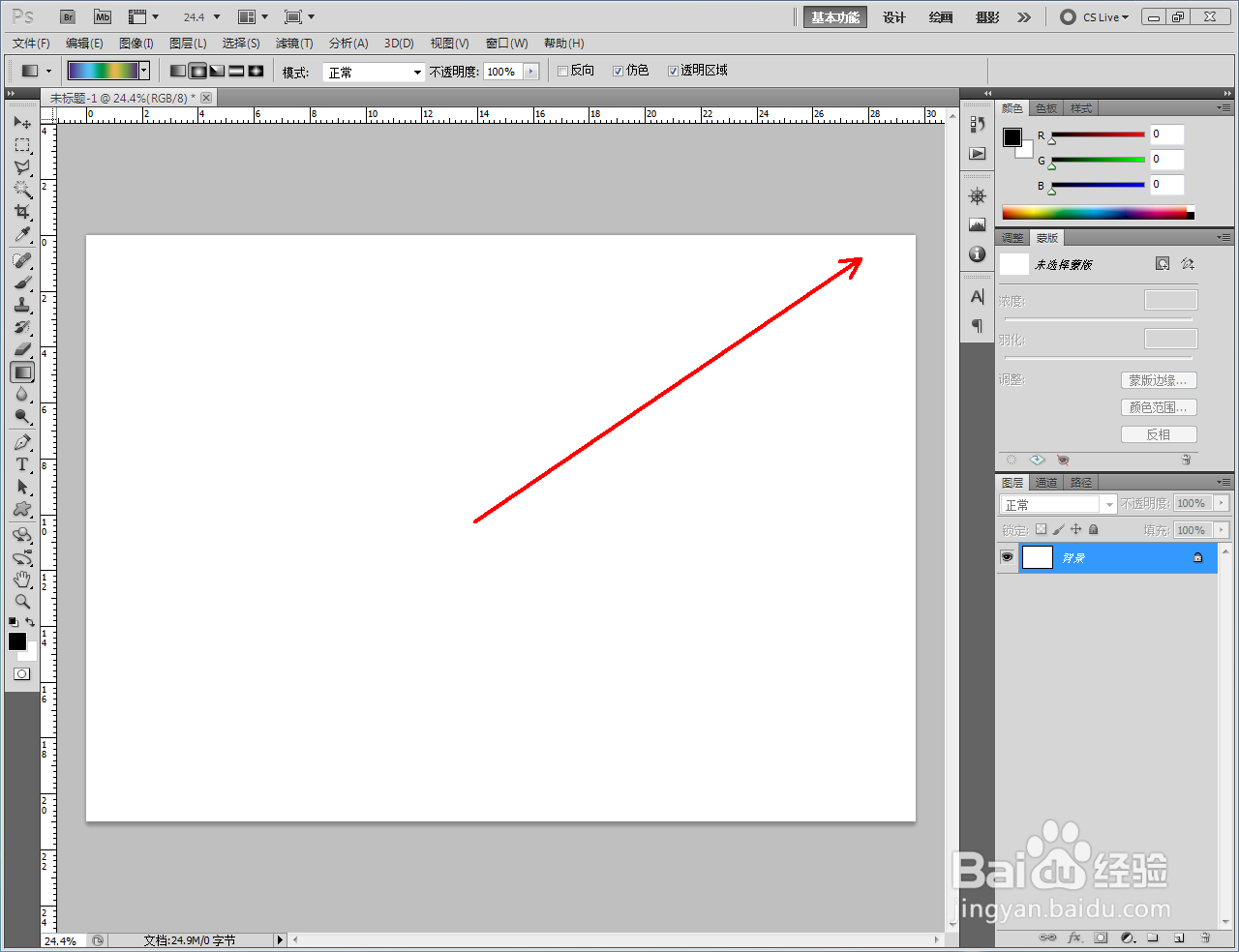Open the opacity slider arrow in options bar

coord(530,72)
